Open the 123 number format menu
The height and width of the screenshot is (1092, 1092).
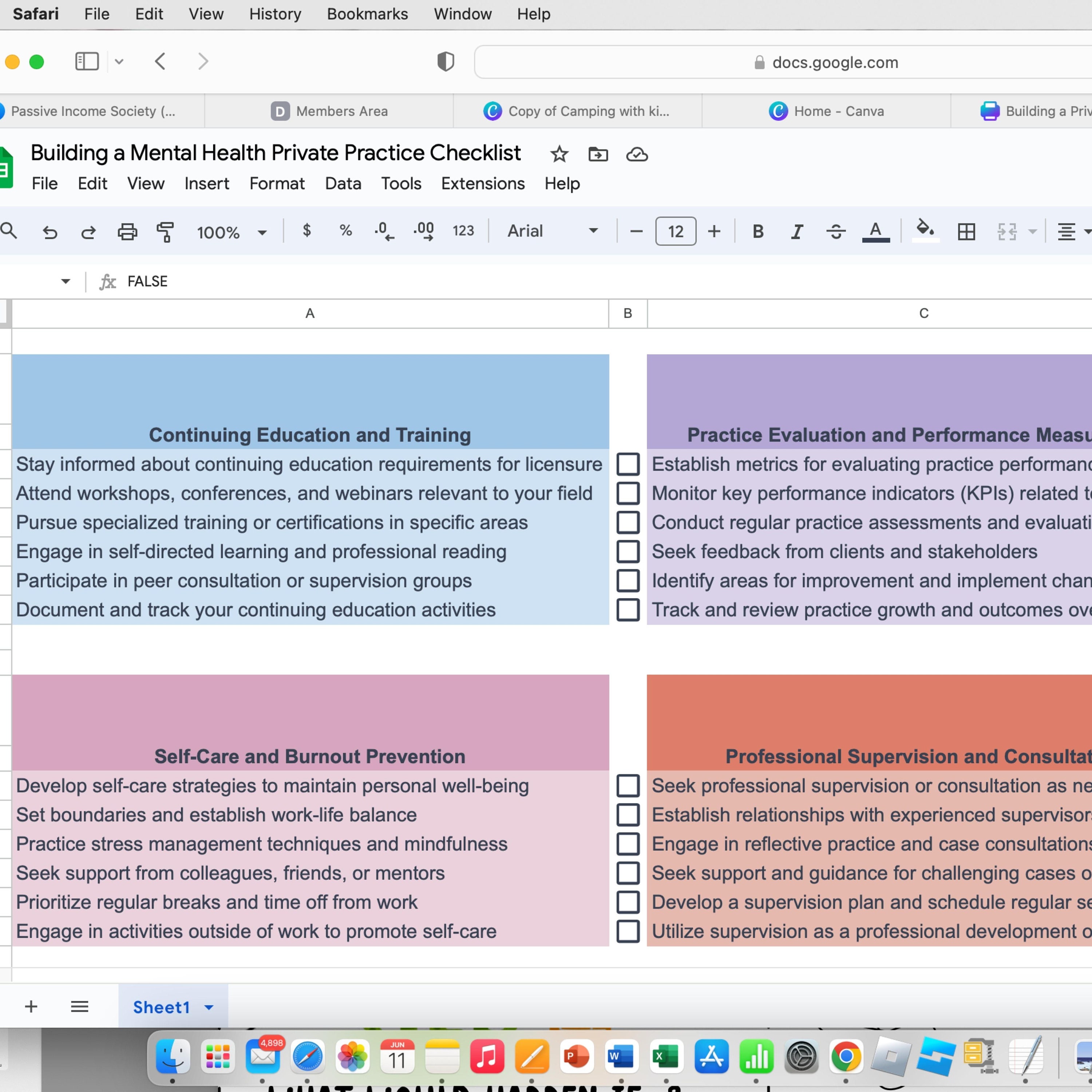coord(463,231)
